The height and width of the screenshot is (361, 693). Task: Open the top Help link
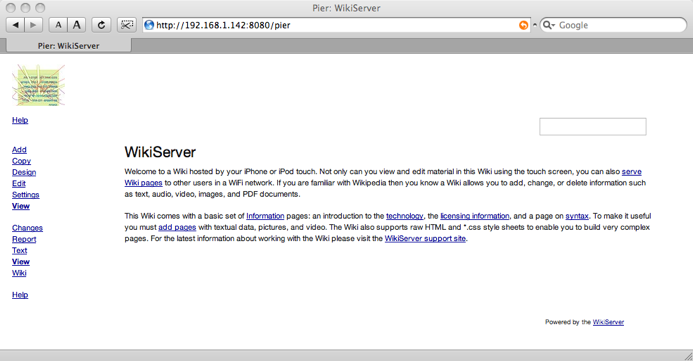(x=20, y=120)
